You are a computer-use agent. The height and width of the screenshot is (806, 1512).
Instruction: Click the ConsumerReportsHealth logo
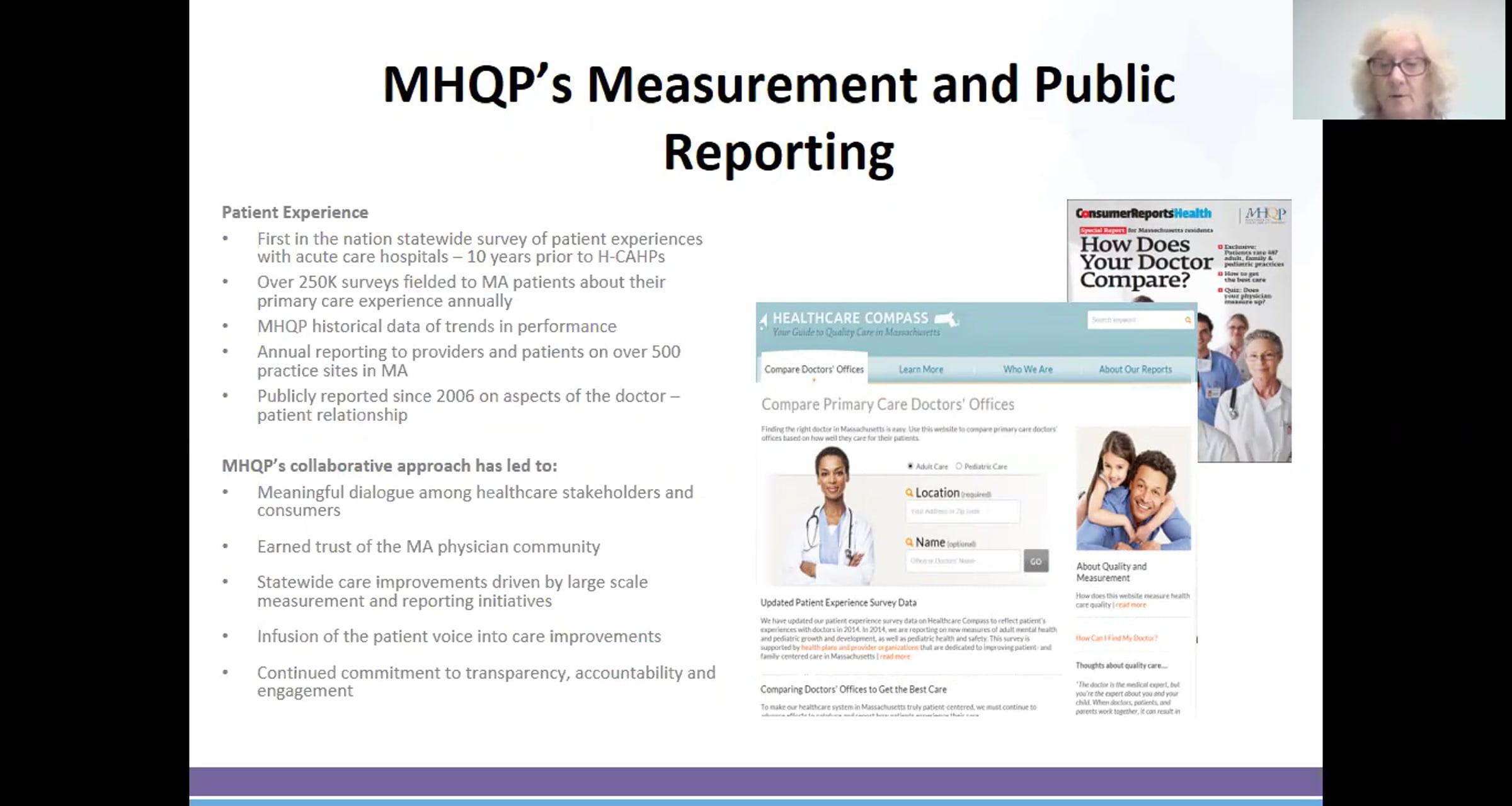(1143, 214)
